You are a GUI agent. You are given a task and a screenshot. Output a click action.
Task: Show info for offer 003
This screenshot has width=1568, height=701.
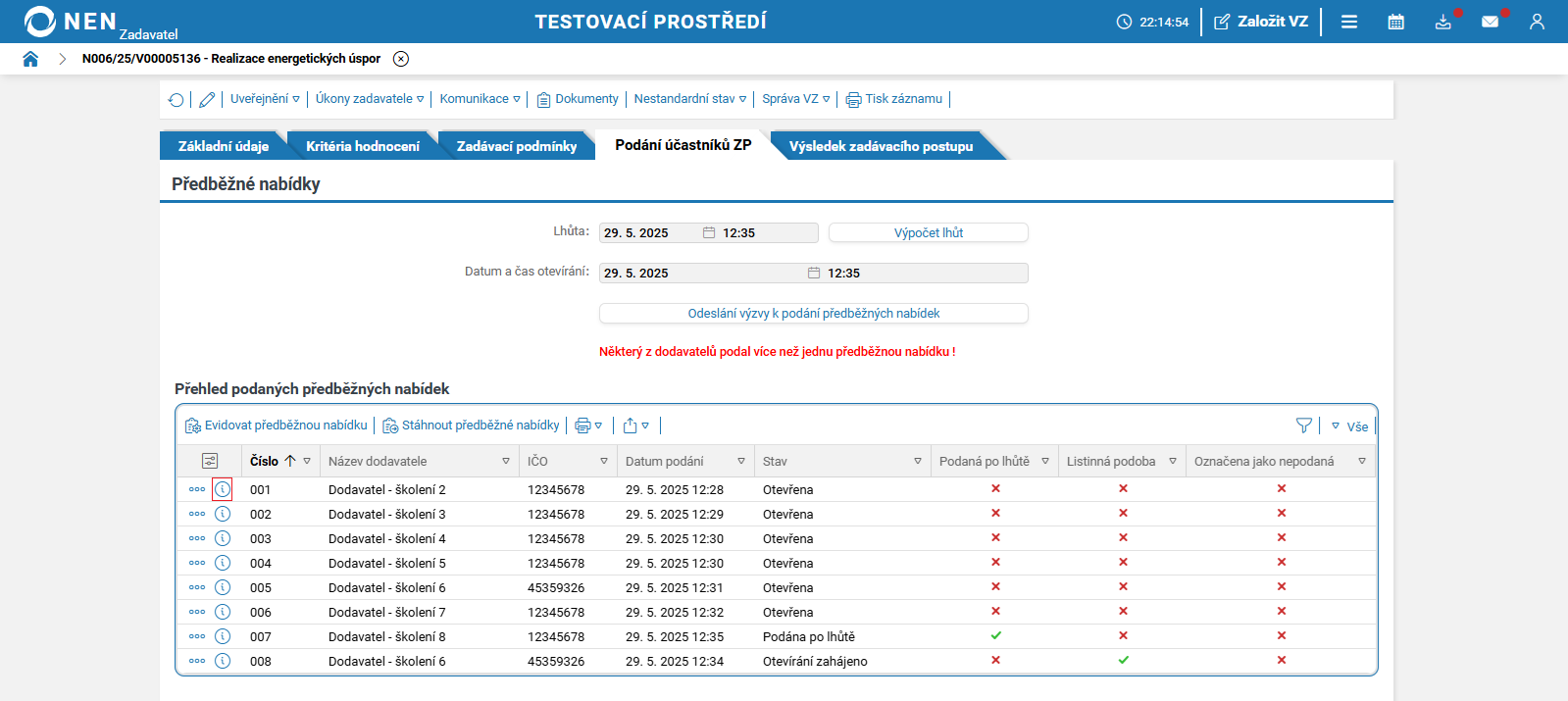point(223,538)
